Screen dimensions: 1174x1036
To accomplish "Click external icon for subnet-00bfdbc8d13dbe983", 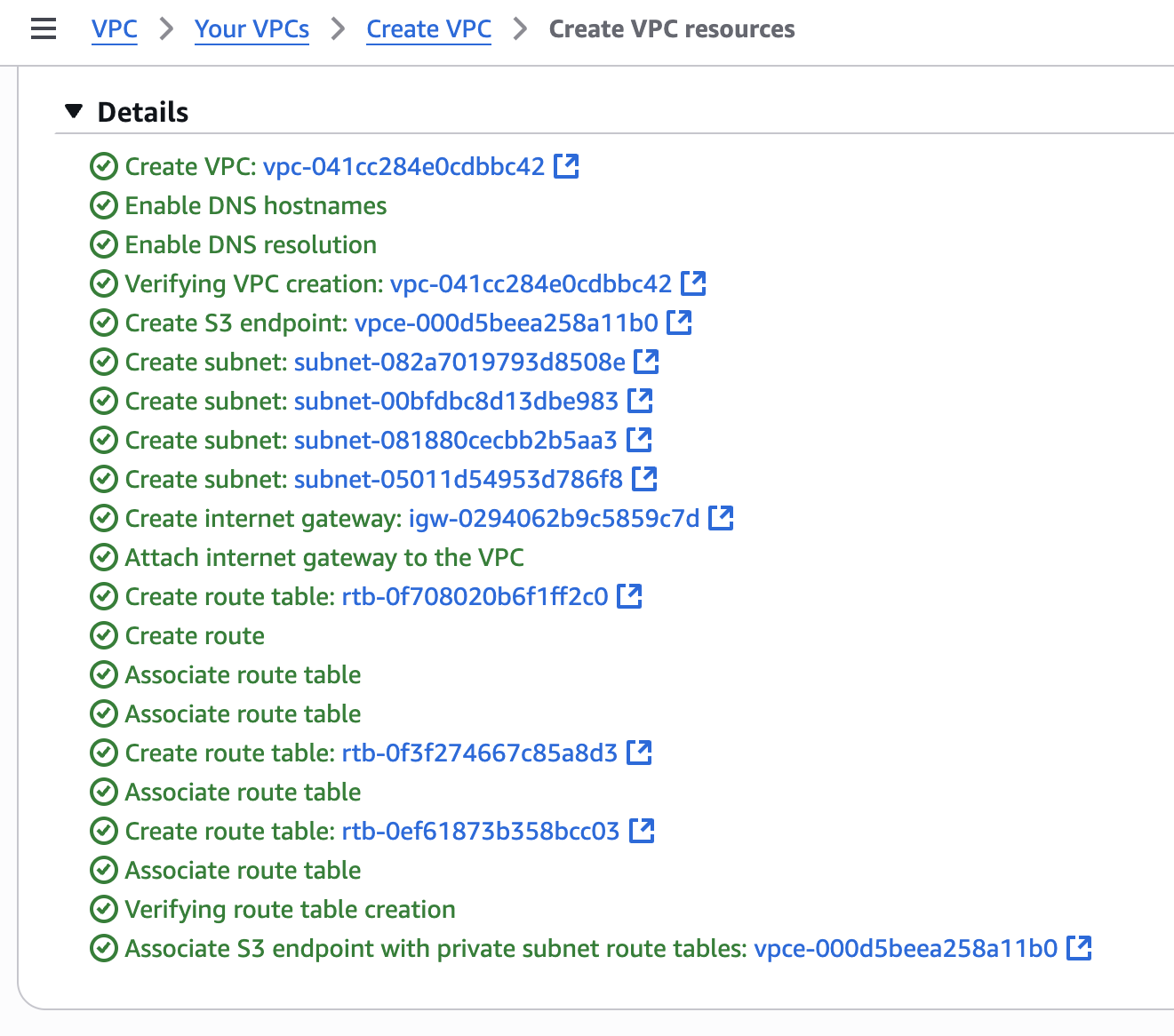I will (640, 401).
